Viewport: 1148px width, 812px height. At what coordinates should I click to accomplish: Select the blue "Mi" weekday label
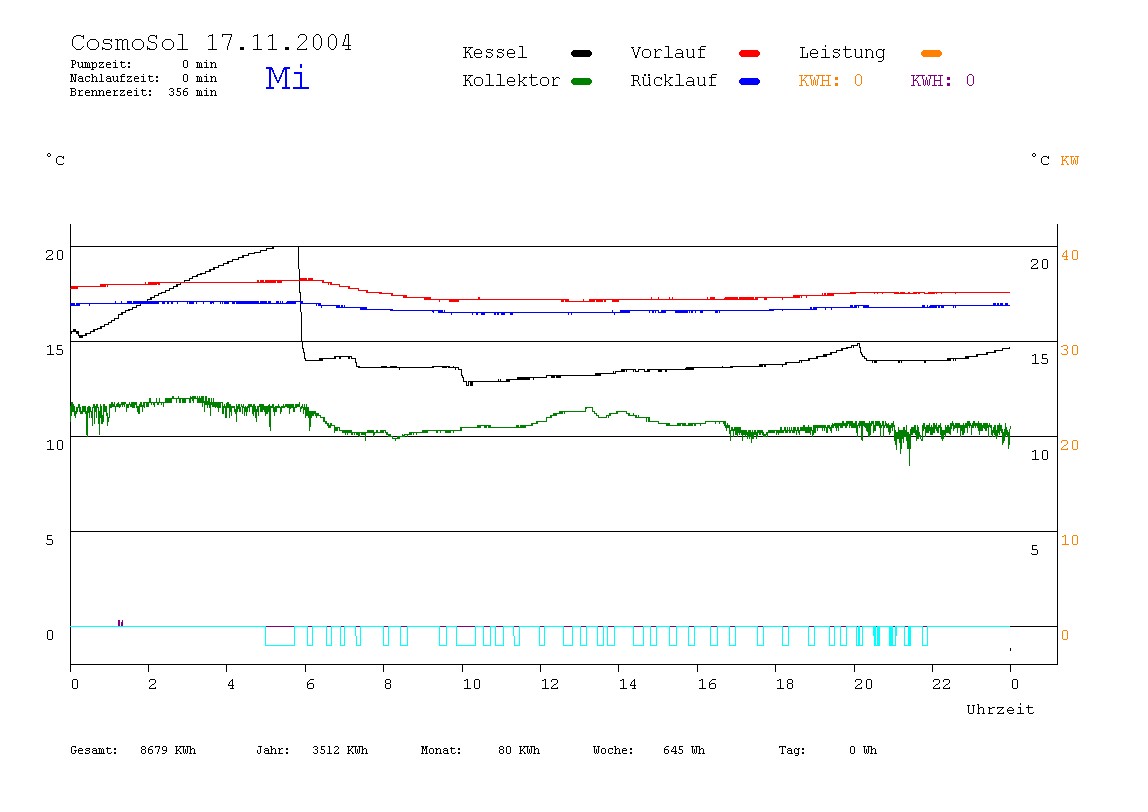click(287, 78)
